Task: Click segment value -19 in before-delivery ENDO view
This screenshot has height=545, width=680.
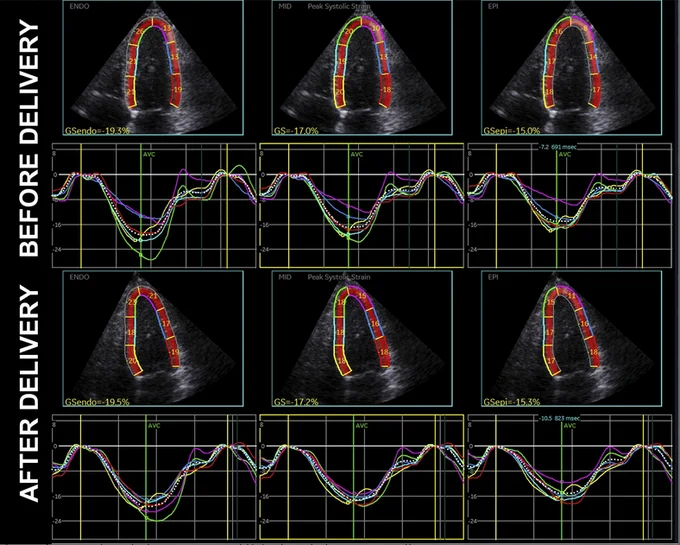Action: (x=176, y=90)
